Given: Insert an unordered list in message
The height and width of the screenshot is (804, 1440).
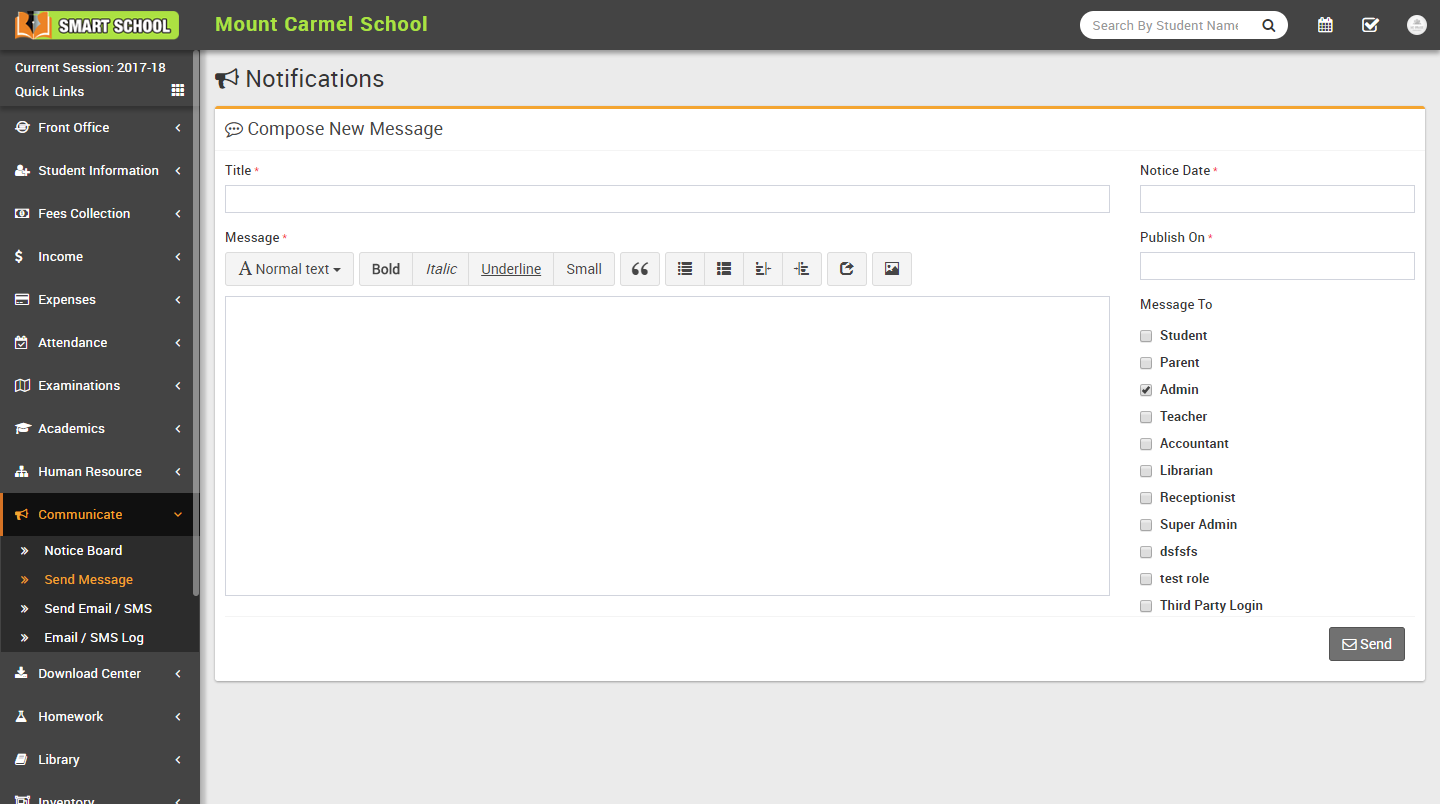Looking at the screenshot, I should (685, 269).
